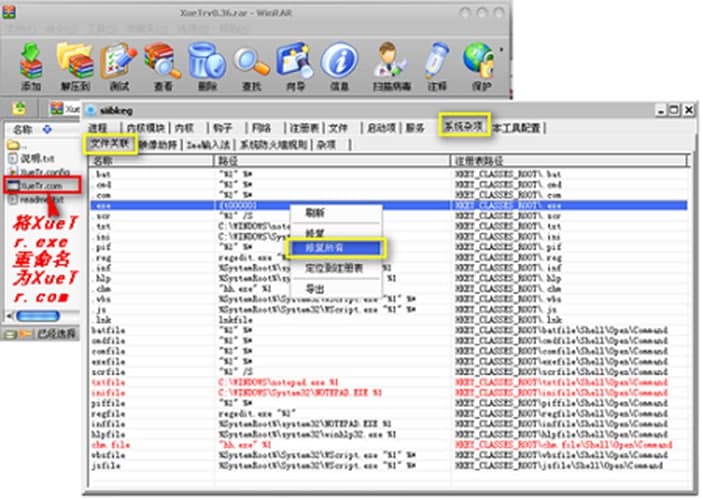
Task: Open the 注册表 (Registry) tab
Action: coord(304,128)
